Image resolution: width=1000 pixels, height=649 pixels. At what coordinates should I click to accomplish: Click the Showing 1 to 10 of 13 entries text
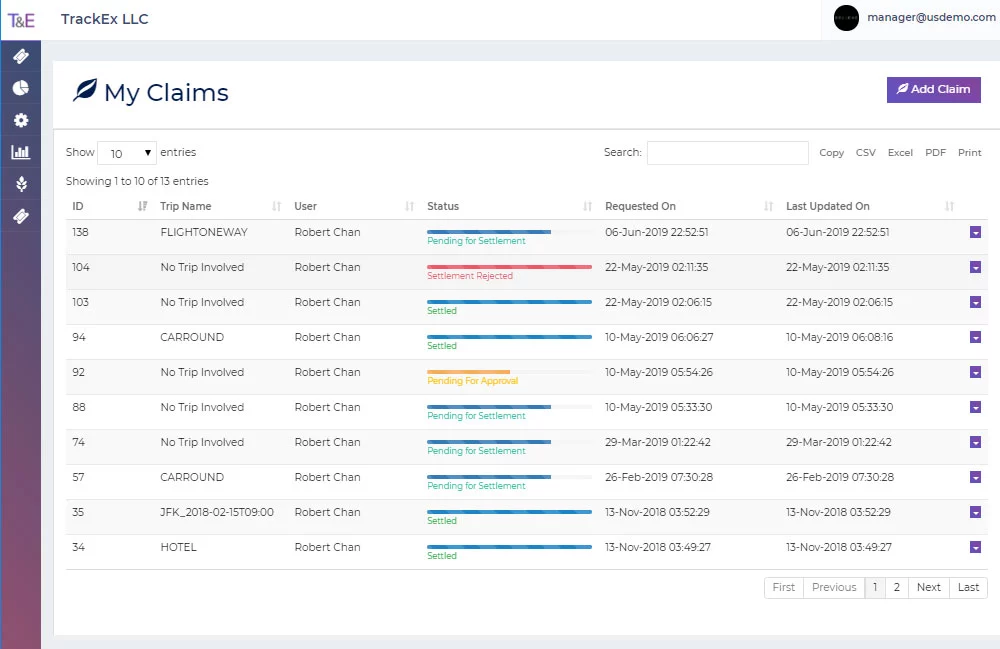click(x=137, y=181)
